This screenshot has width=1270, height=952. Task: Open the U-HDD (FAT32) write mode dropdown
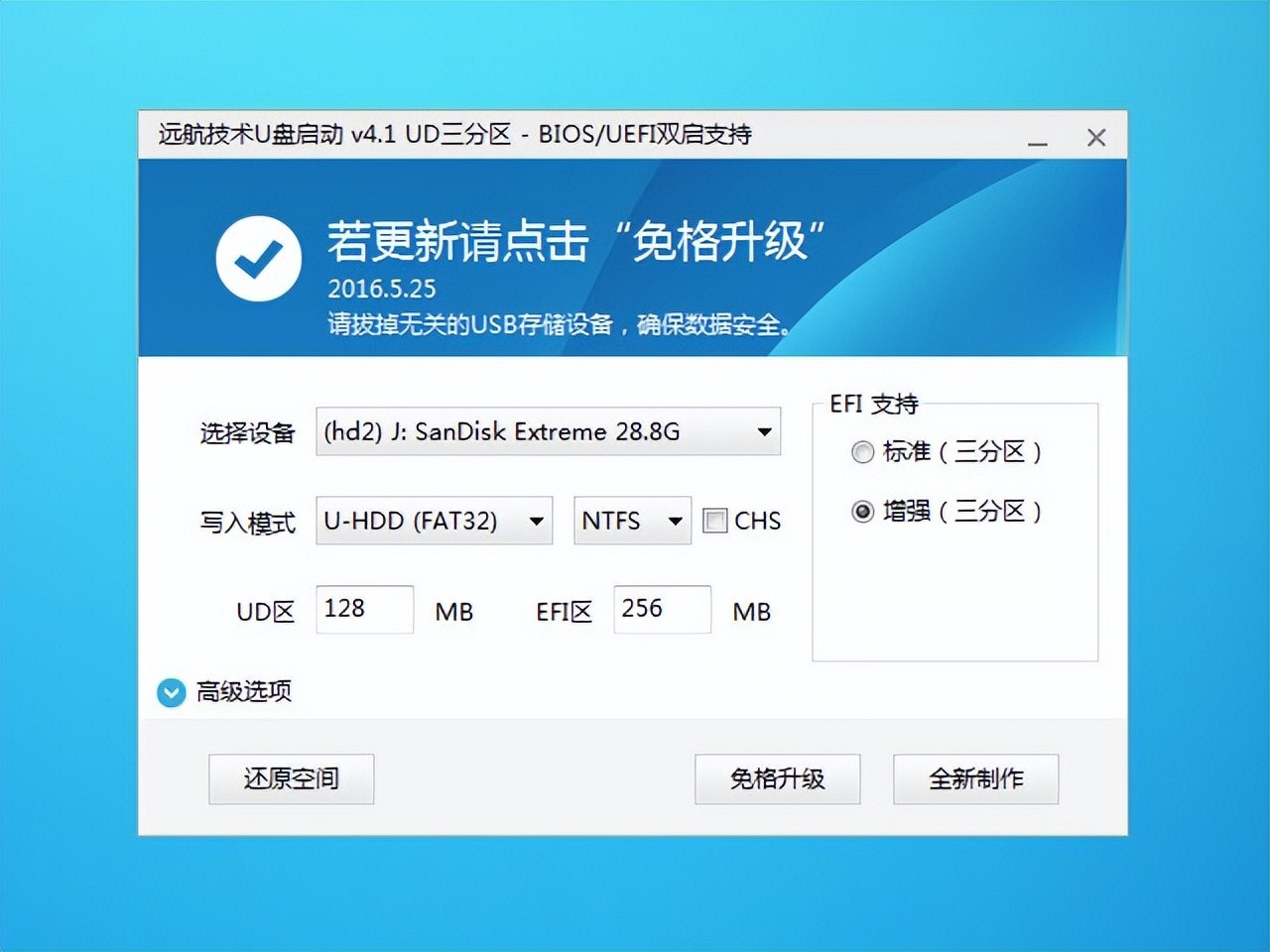433,520
